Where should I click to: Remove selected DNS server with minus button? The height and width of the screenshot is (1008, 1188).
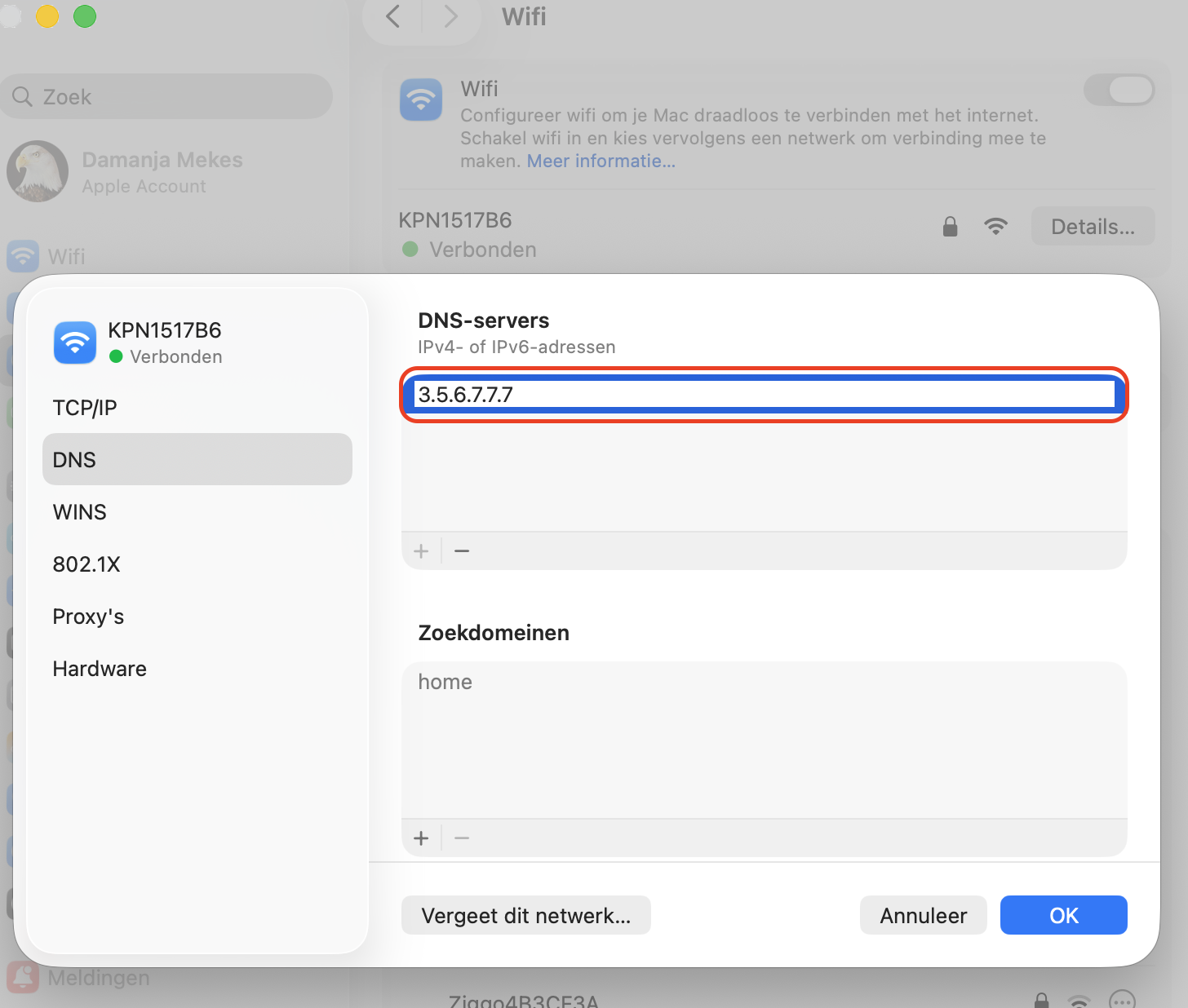(x=462, y=550)
